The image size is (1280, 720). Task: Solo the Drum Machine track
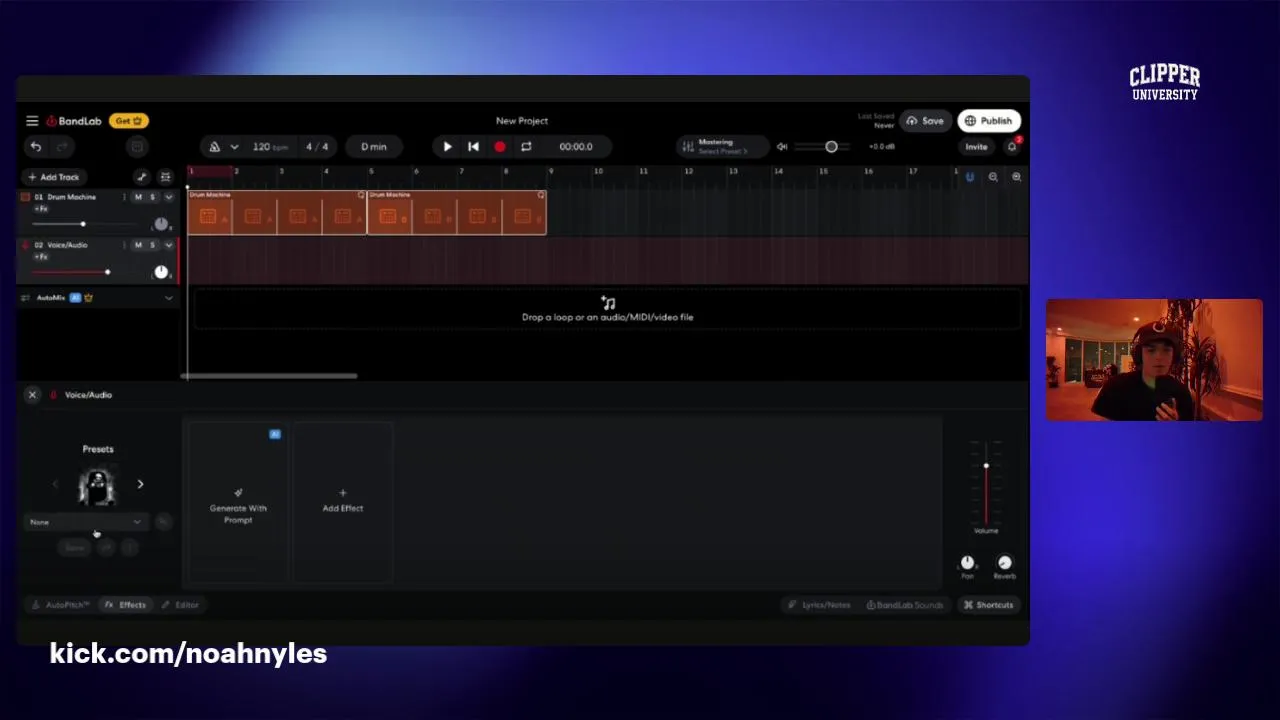tap(152, 197)
